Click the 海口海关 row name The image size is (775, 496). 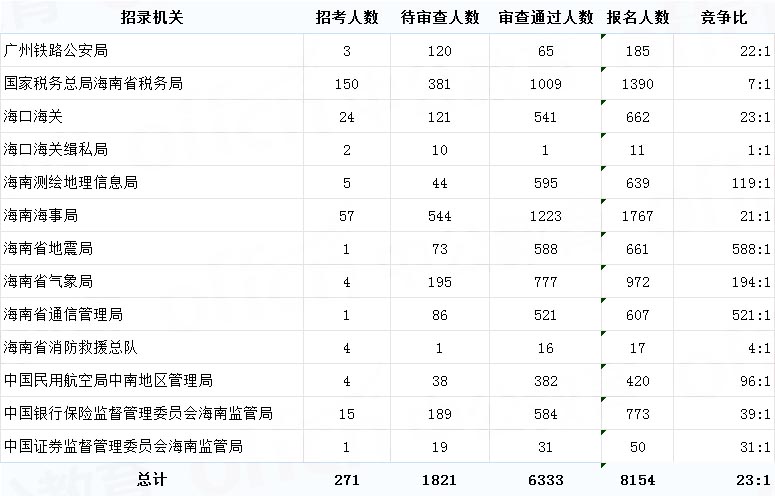click(x=33, y=116)
